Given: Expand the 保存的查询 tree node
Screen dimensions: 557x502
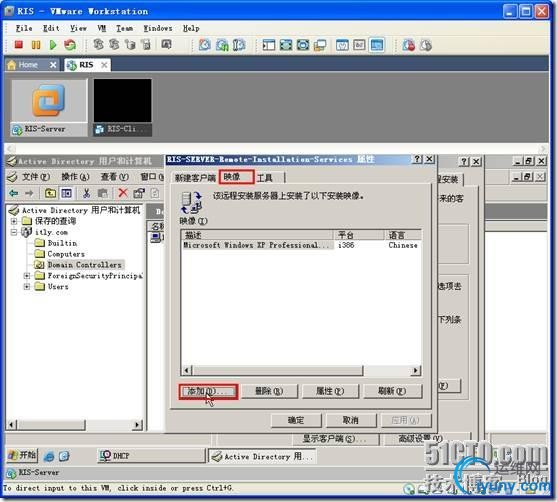Looking at the screenshot, I should pos(14,221).
